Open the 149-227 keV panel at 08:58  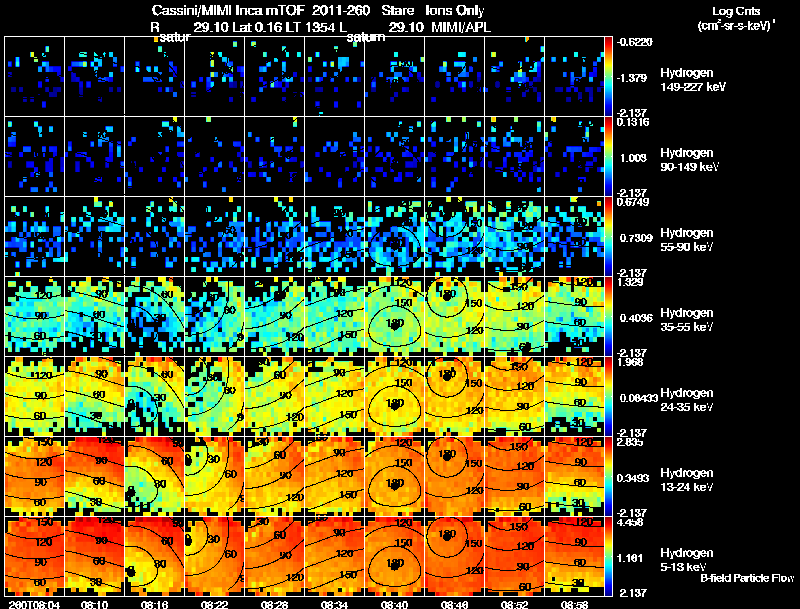point(574,77)
